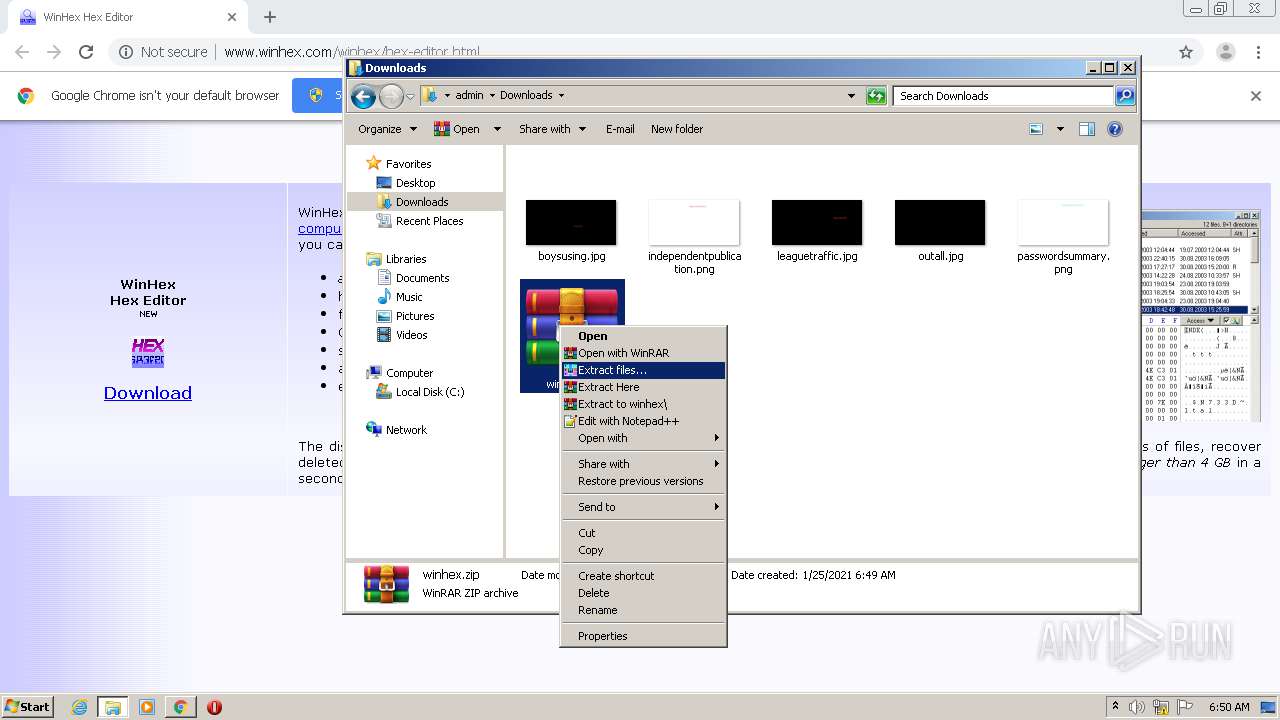
Task: Click Chrome reload button
Action: [x=86, y=52]
